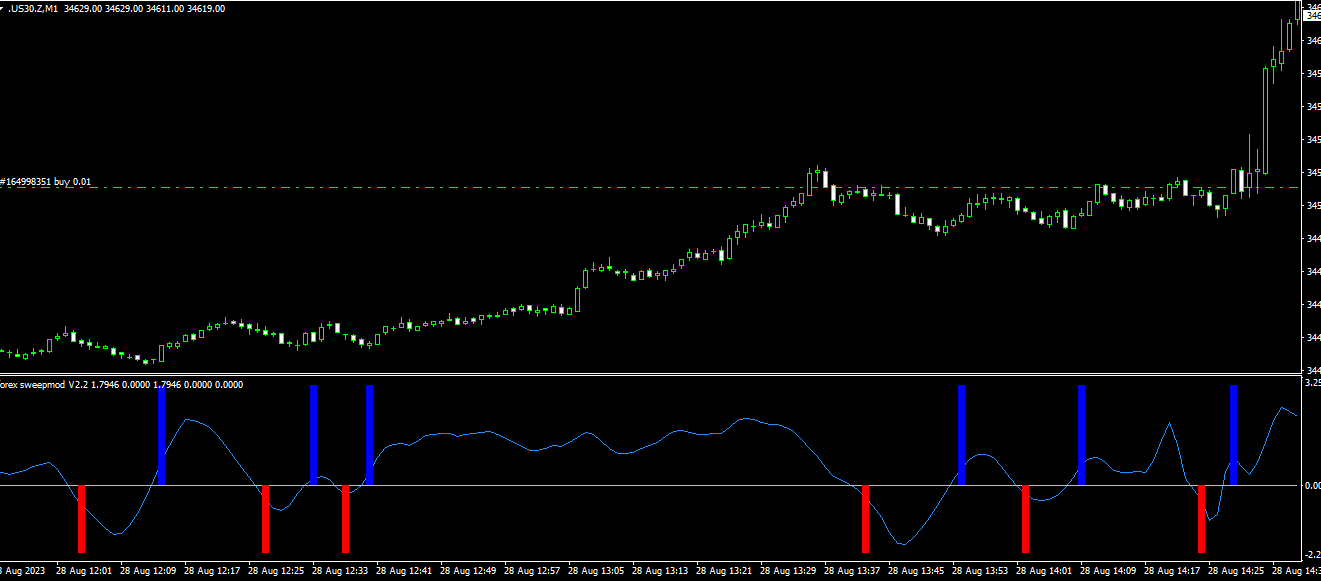Click the blue signal bar nearest 28 Aug 14:09
This screenshot has height=581, width=1321.
[x=1081, y=435]
